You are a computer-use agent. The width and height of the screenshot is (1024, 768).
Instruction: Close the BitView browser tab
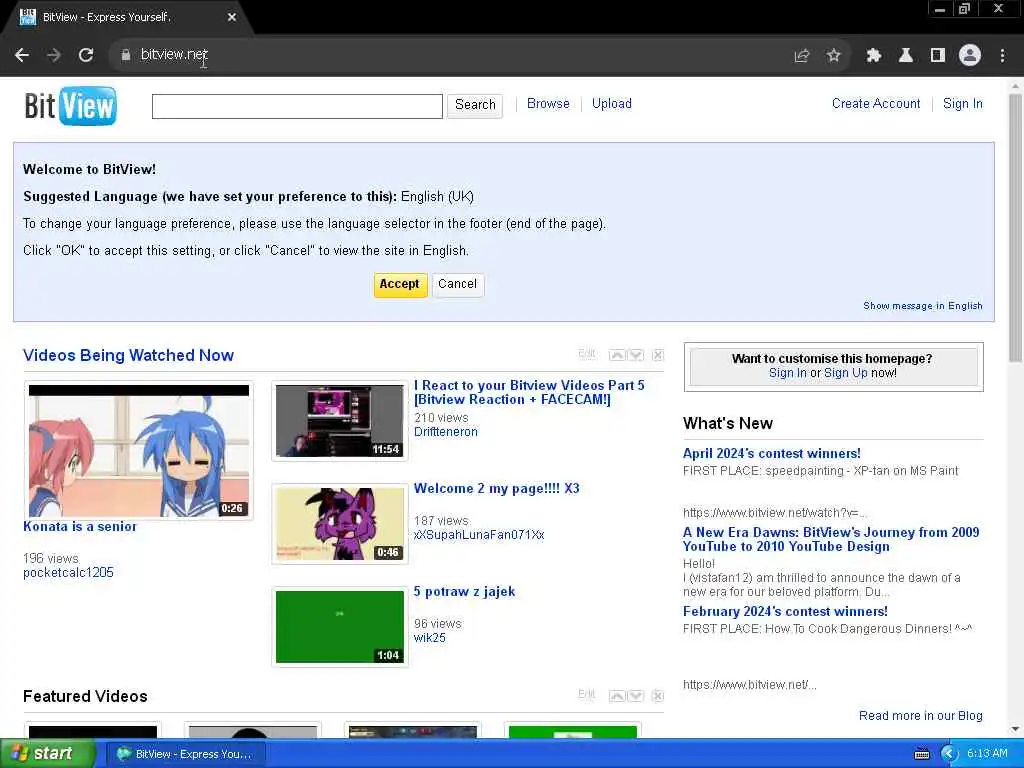[232, 17]
